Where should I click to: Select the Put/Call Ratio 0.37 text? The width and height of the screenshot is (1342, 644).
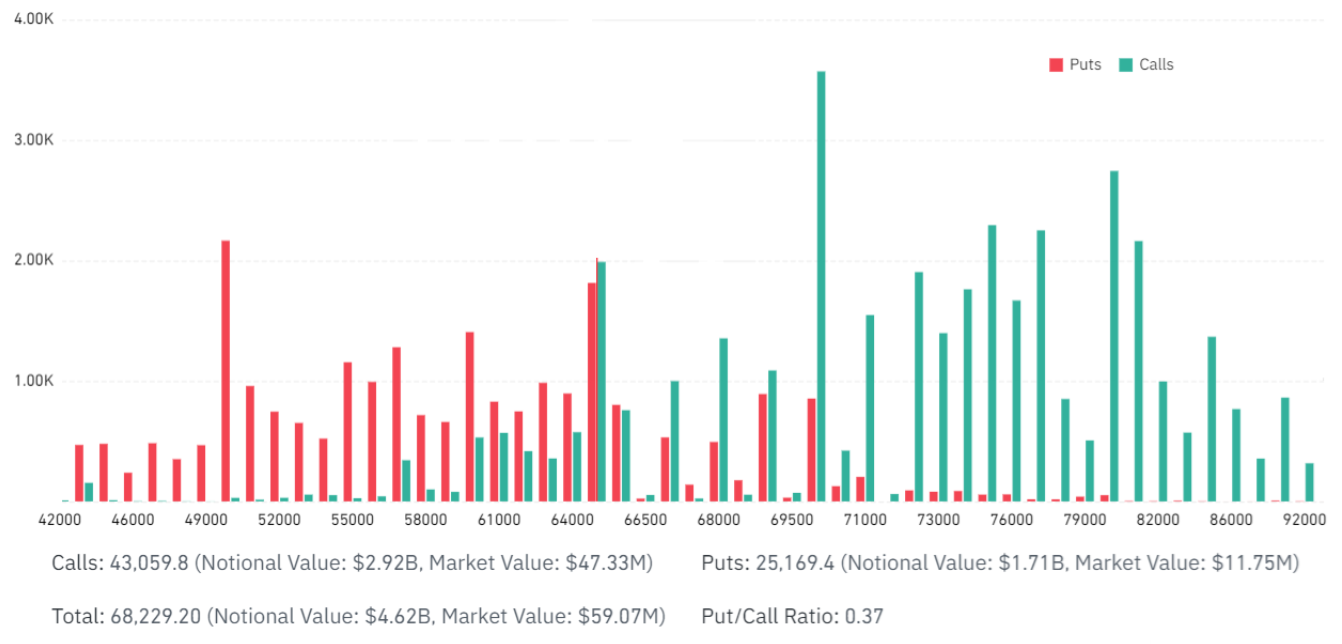click(793, 616)
